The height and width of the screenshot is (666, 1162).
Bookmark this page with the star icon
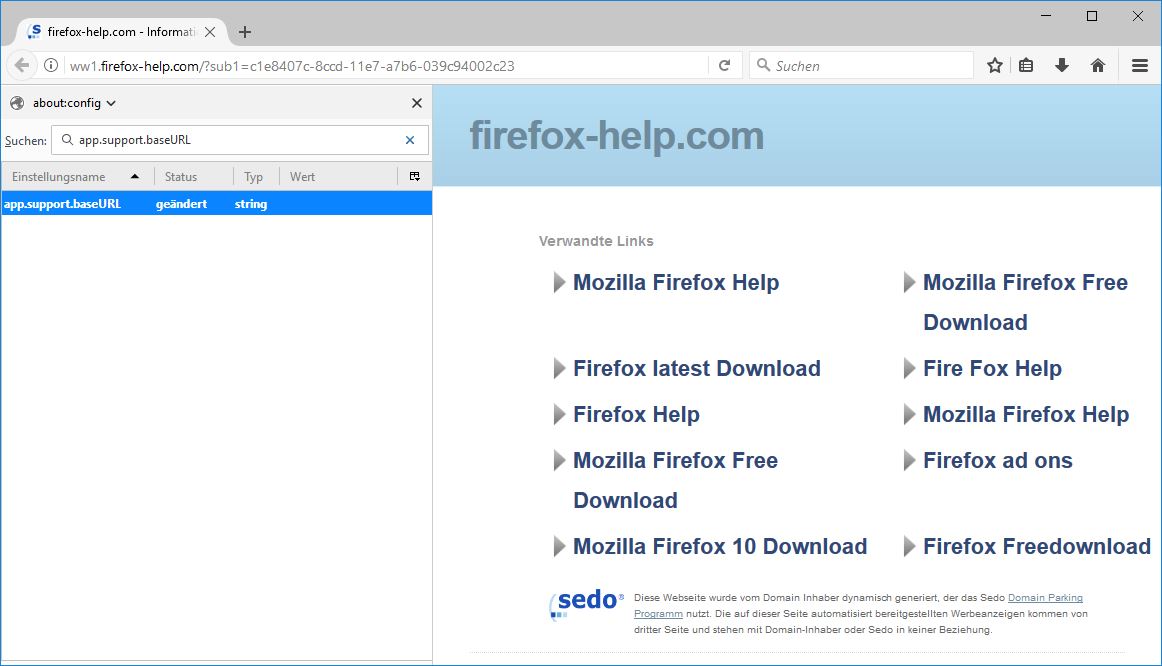click(995, 65)
